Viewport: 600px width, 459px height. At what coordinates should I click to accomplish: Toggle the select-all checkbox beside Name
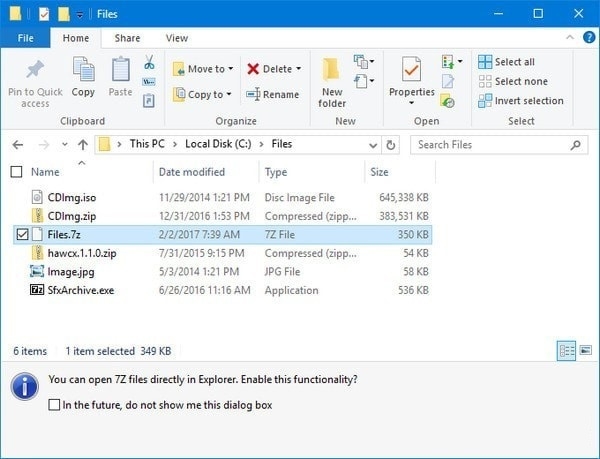pos(16,172)
